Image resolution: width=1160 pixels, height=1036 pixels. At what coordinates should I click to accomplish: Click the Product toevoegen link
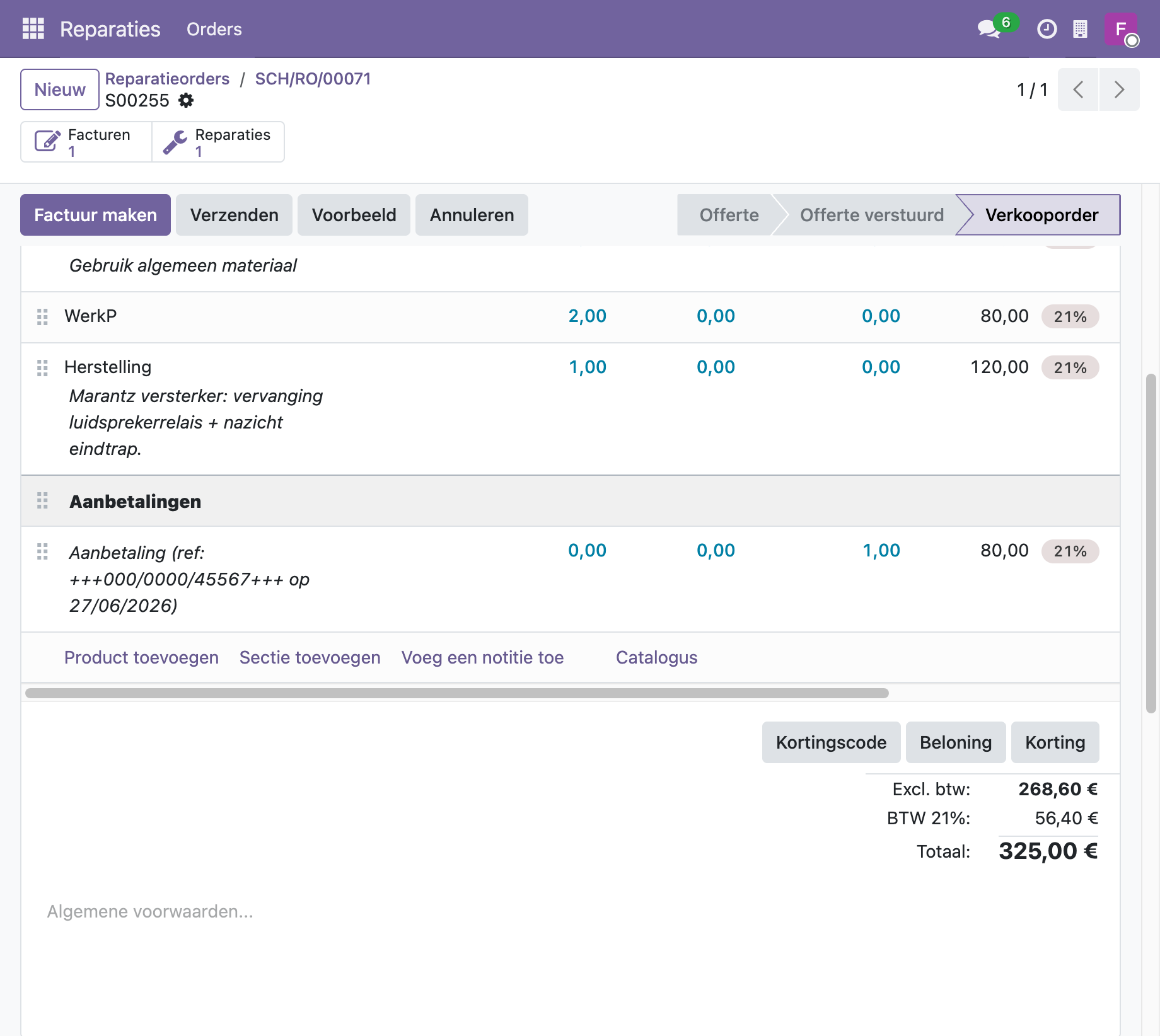pos(141,657)
